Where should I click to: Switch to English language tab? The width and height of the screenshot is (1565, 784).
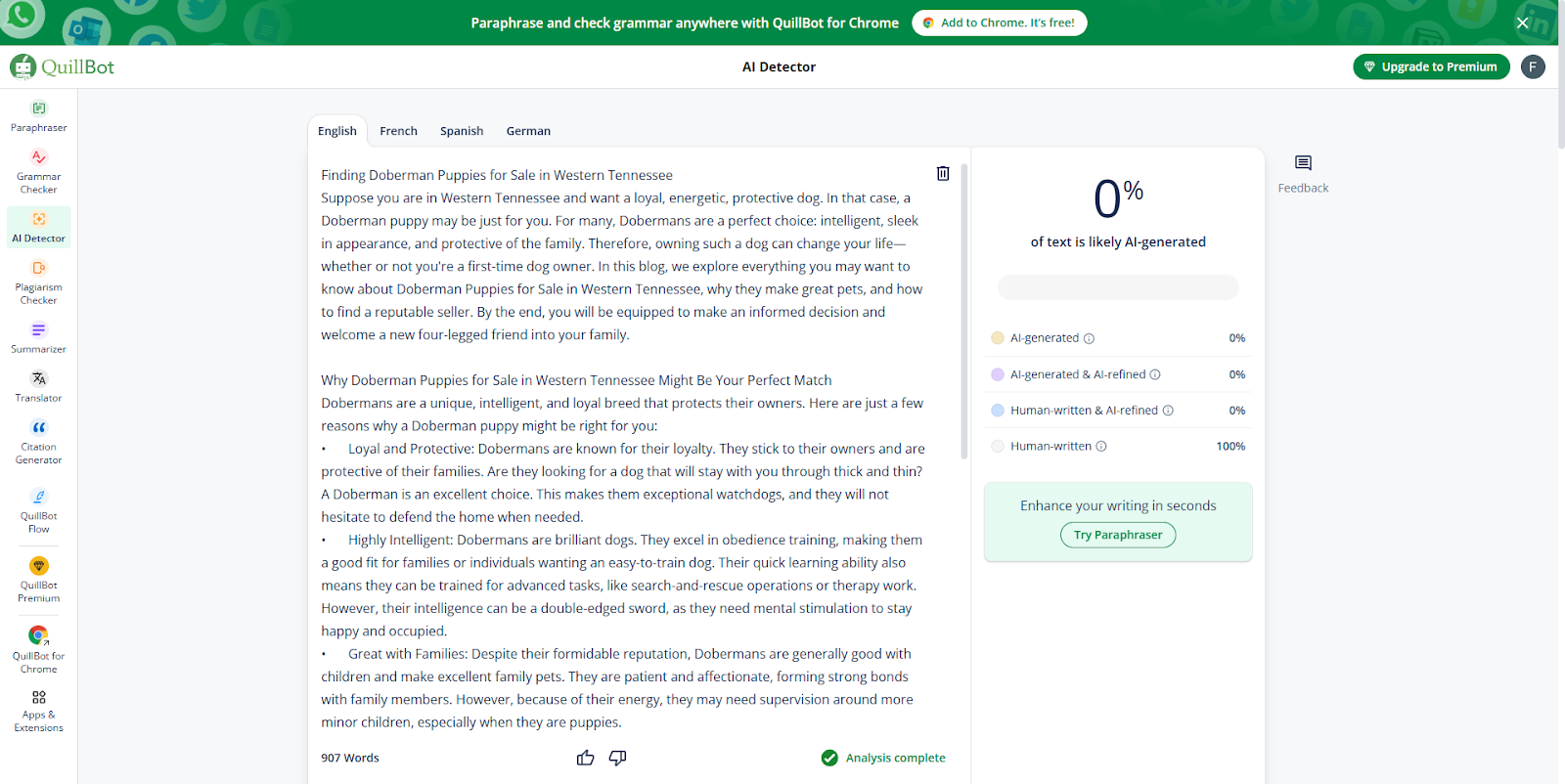[337, 131]
